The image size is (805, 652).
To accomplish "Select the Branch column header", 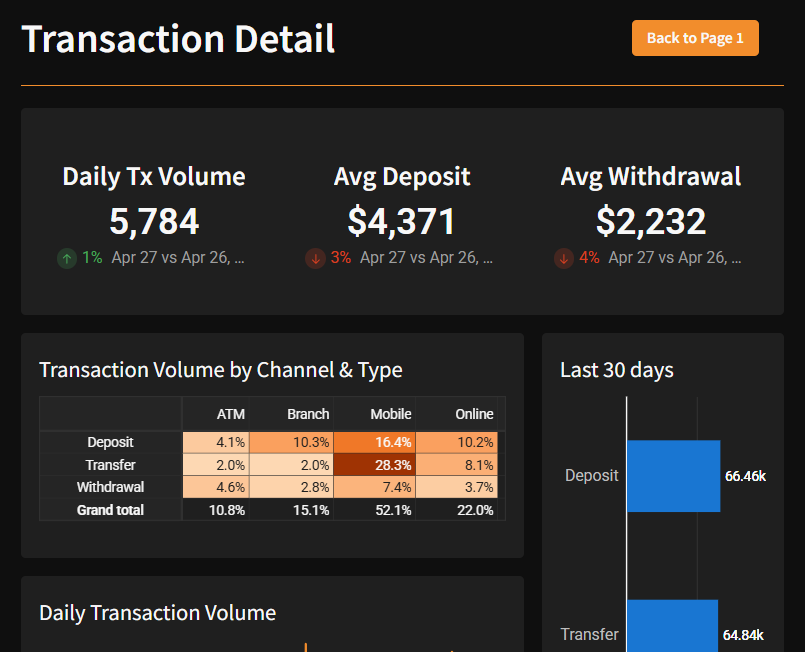I will point(308,414).
